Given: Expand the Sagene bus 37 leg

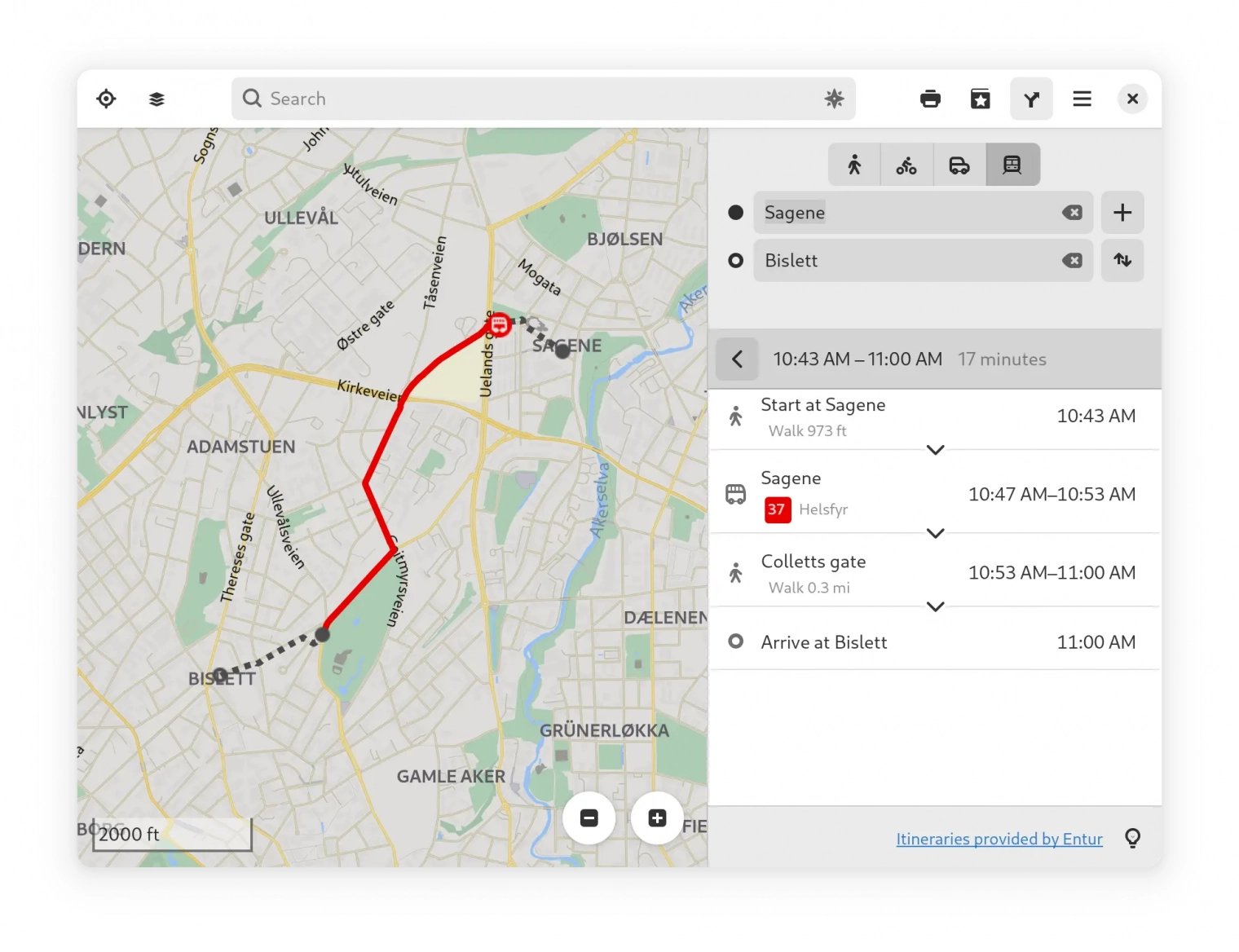Looking at the screenshot, I should tap(936, 533).
